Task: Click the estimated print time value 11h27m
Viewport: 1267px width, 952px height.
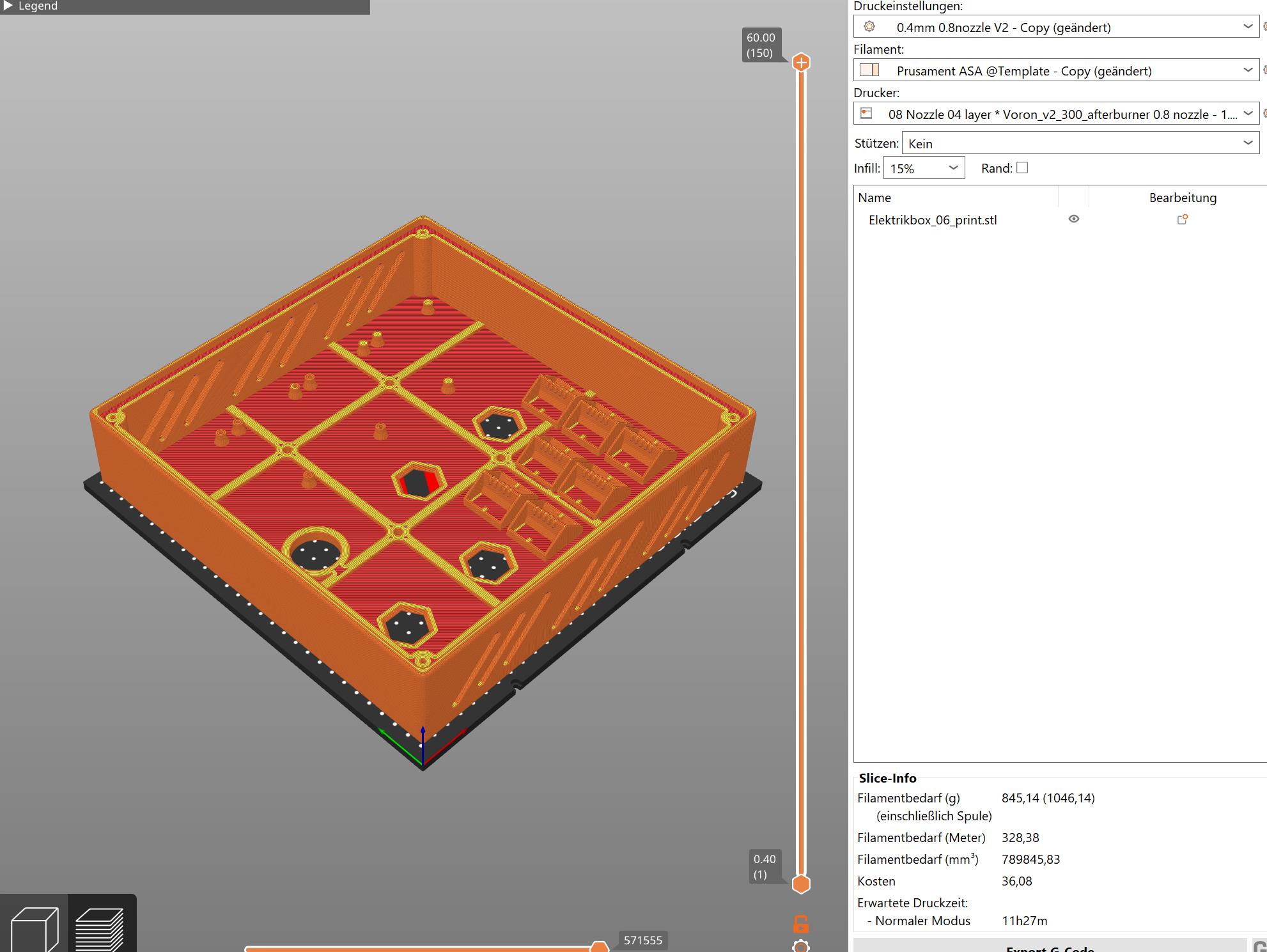Action: (x=1024, y=921)
